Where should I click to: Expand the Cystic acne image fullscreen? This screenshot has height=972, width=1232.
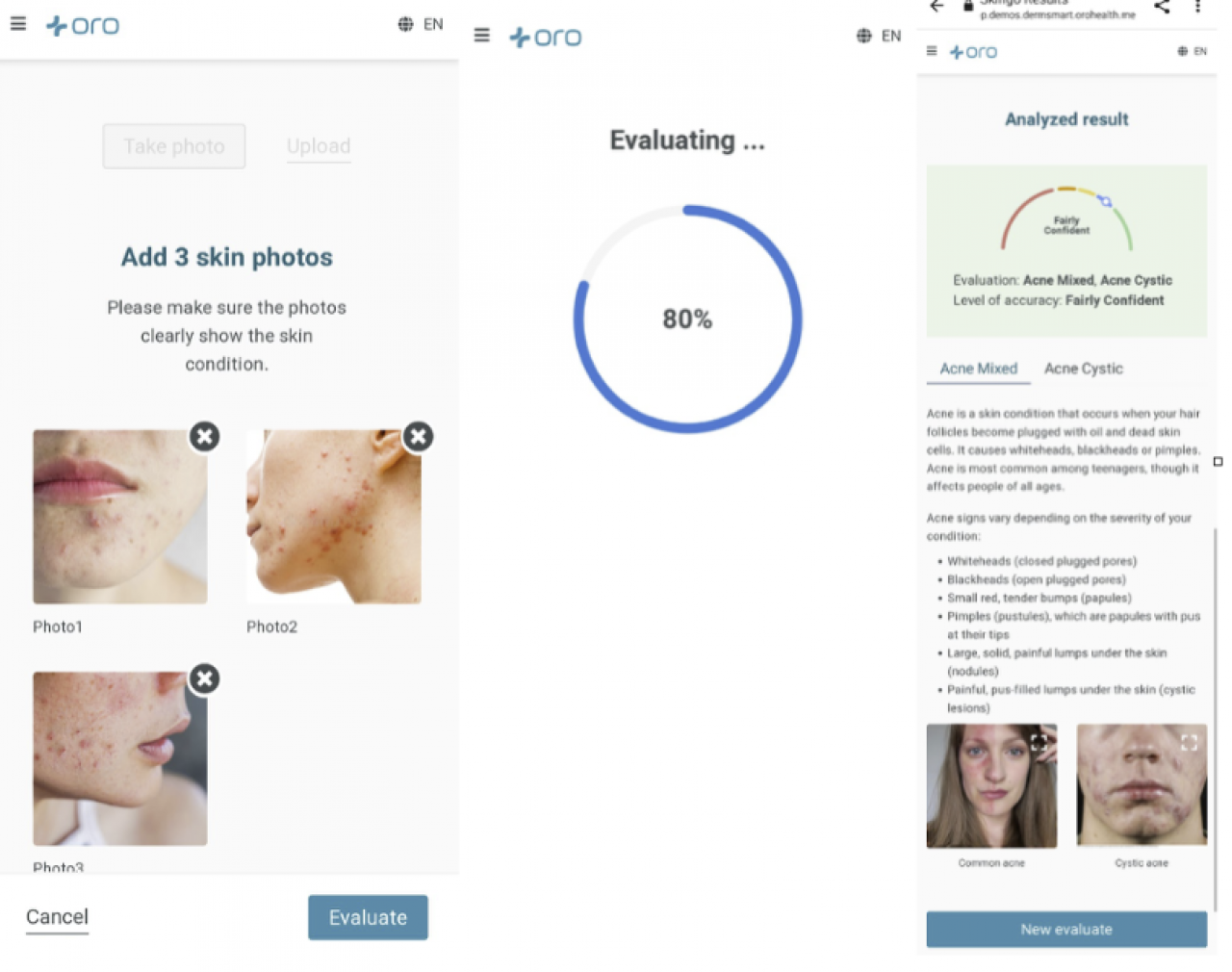1189,742
